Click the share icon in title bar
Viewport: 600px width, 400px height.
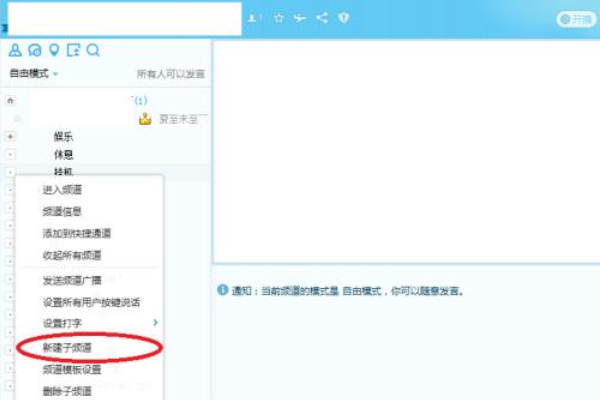[321, 18]
